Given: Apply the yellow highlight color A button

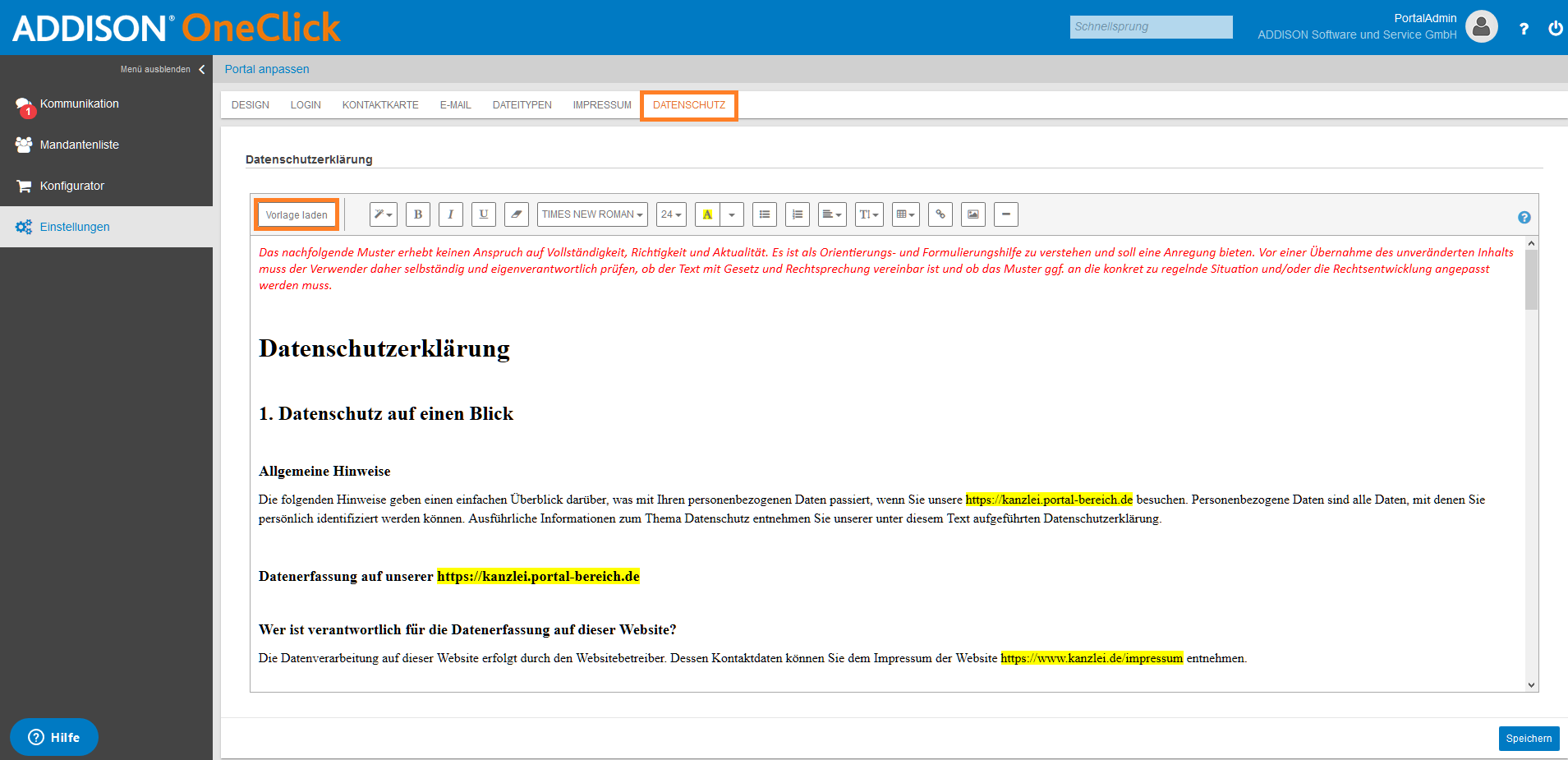Looking at the screenshot, I should (x=707, y=214).
